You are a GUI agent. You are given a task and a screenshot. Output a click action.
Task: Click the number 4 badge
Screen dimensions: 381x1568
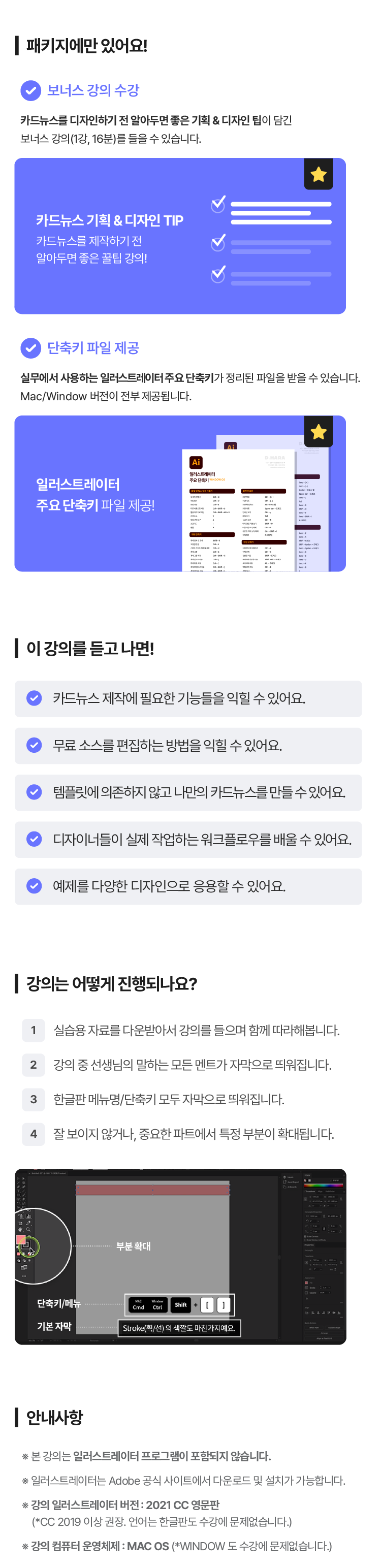tap(34, 1134)
